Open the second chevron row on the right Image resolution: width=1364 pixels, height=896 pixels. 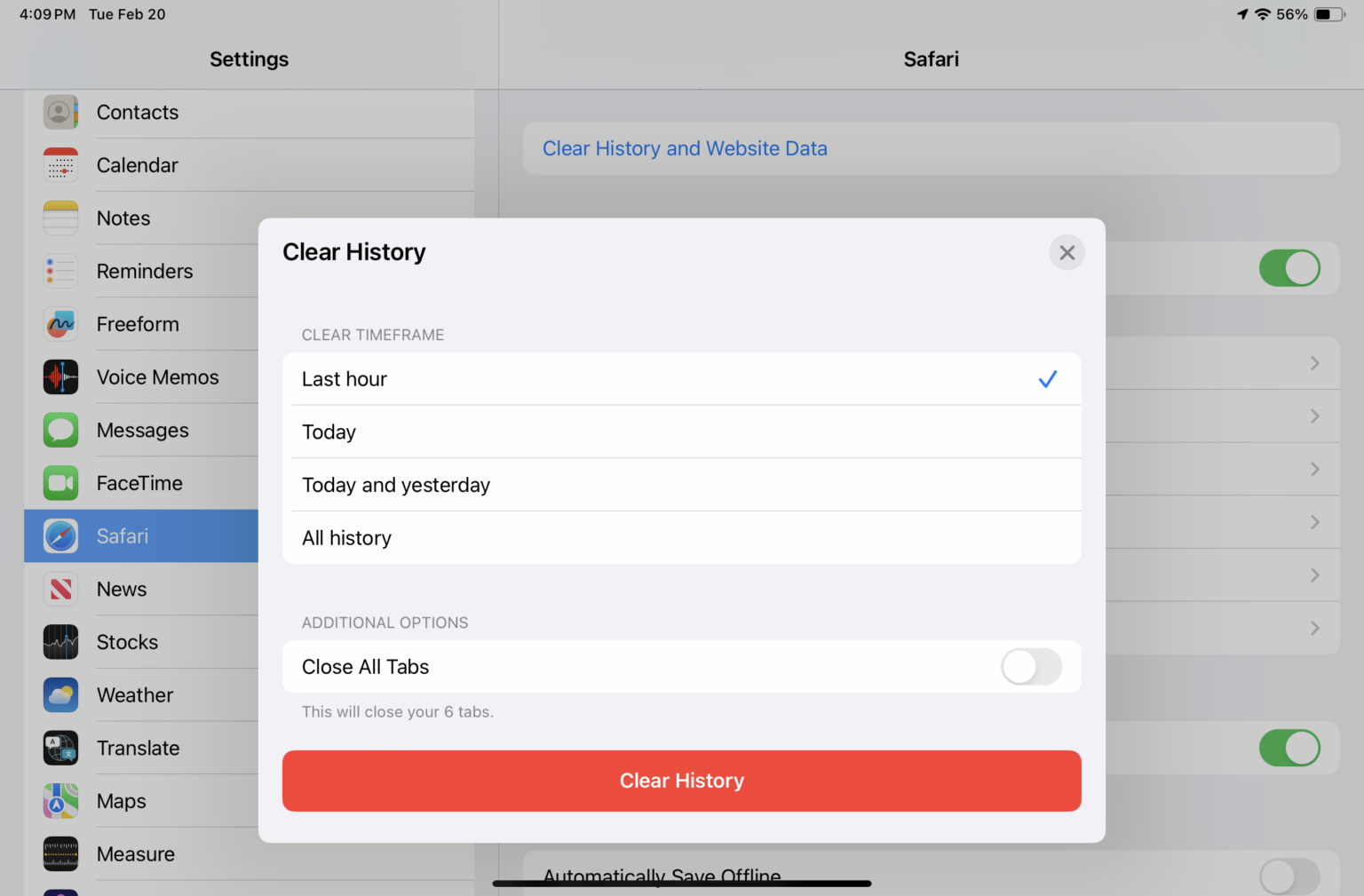1314,416
